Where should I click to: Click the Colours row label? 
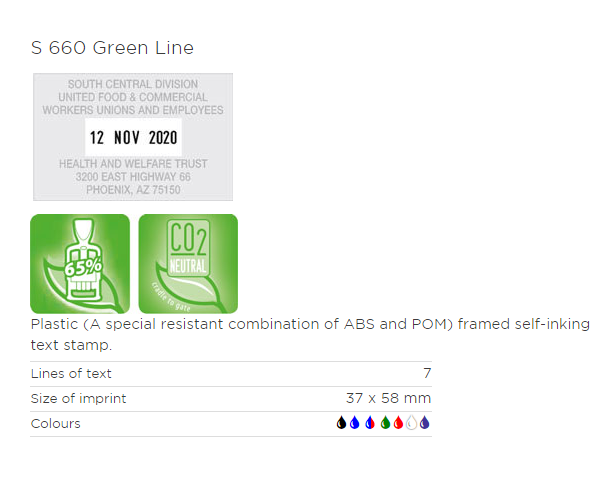click(56, 423)
